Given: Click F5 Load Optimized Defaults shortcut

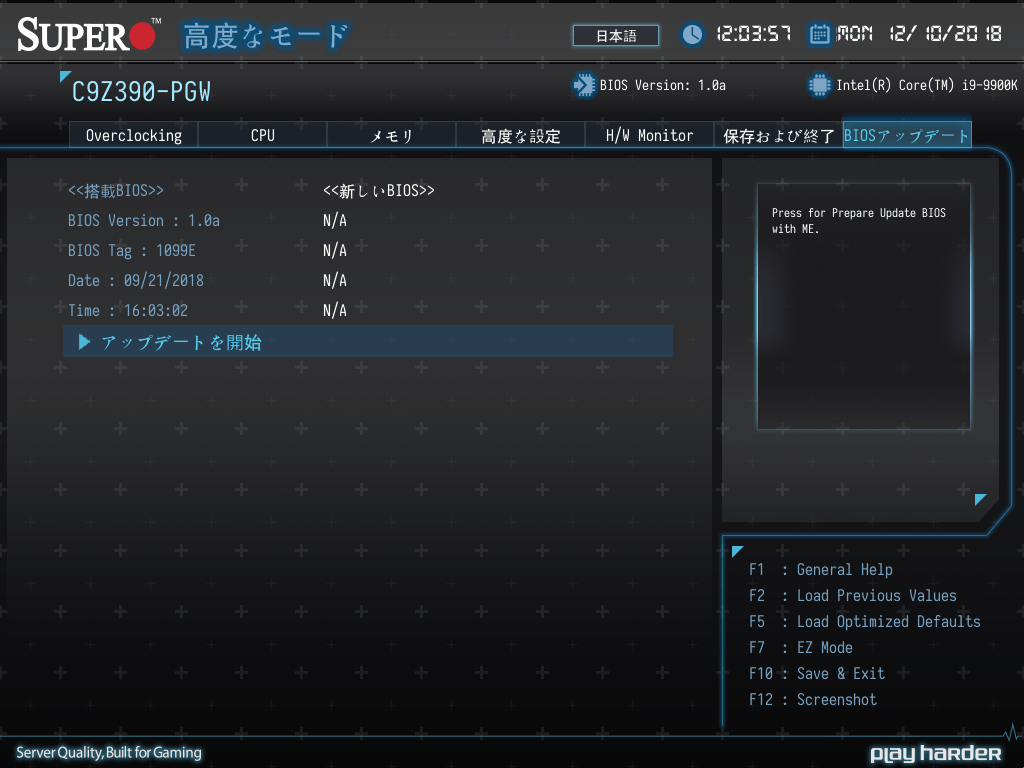Looking at the screenshot, I should click(865, 622).
